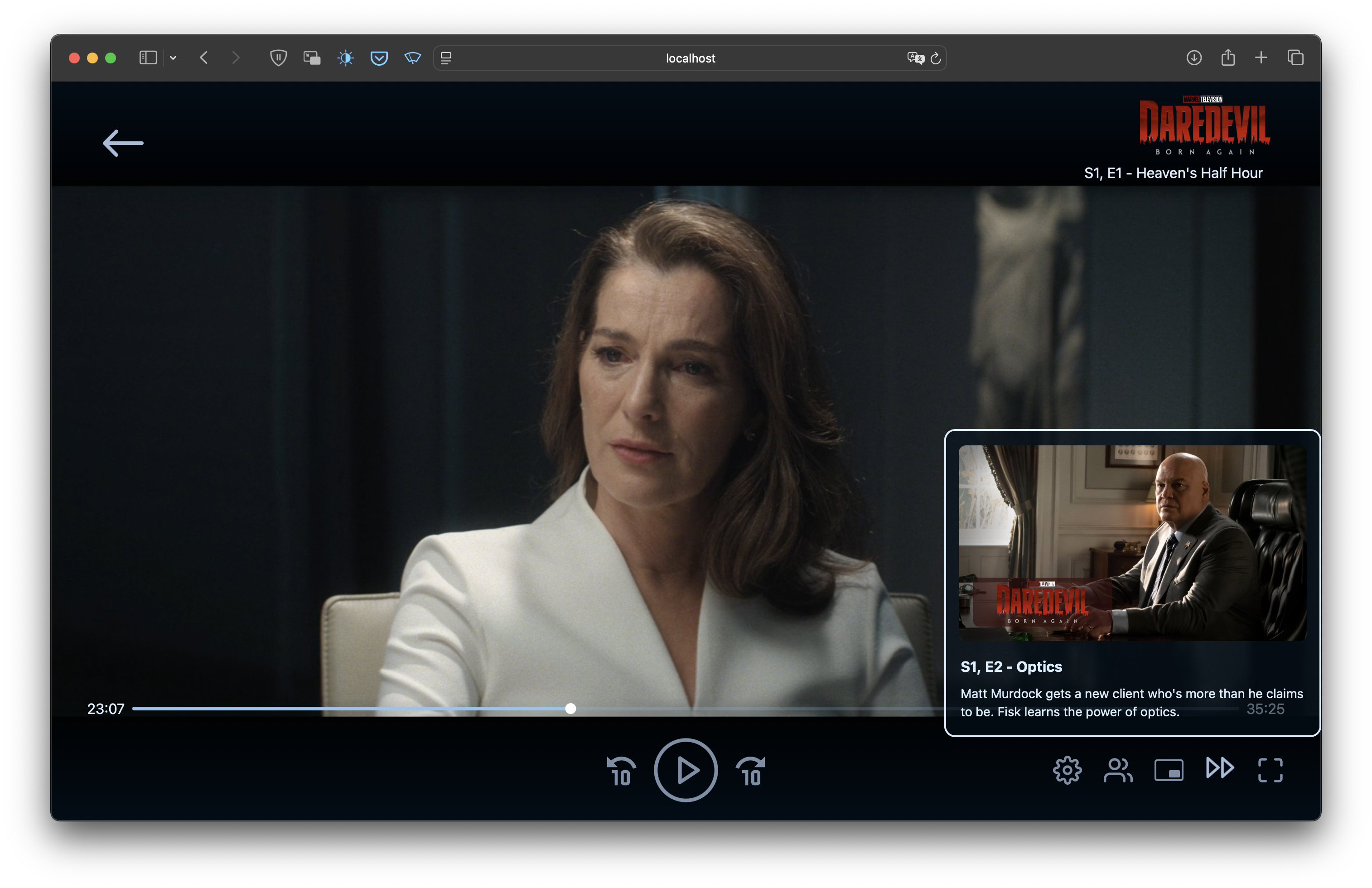Open the brightness sun extension icon

(345, 58)
